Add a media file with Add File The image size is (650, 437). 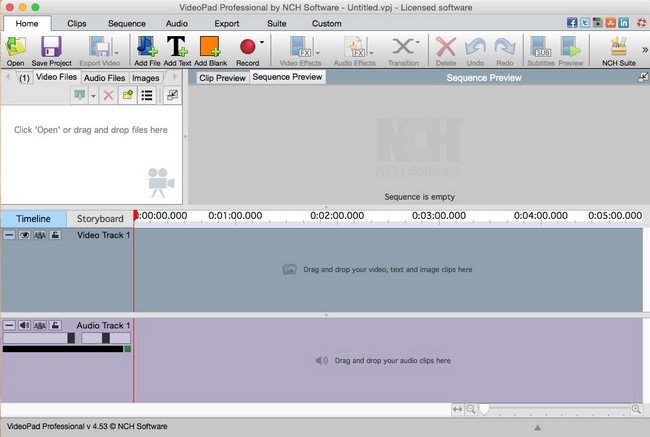(x=147, y=51)
